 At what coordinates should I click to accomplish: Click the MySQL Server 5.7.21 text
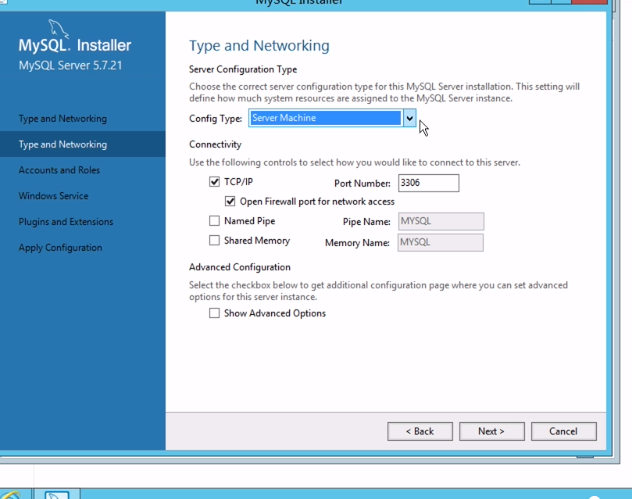pos(71,65)
